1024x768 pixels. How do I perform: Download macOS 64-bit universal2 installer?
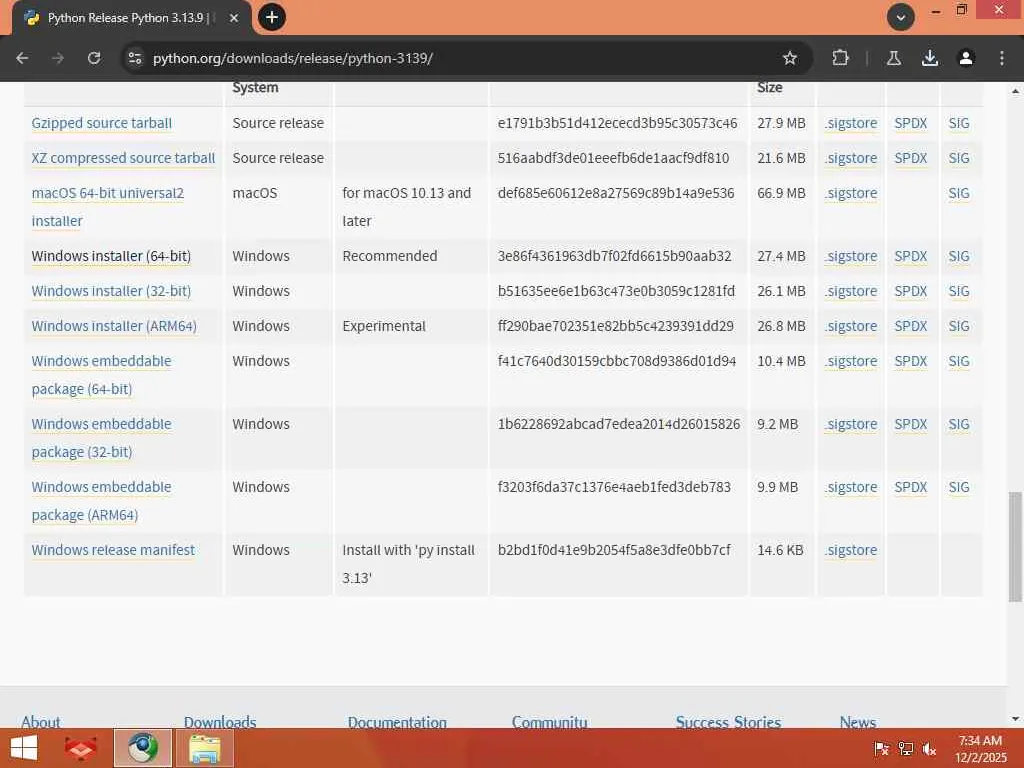point(108,207)
